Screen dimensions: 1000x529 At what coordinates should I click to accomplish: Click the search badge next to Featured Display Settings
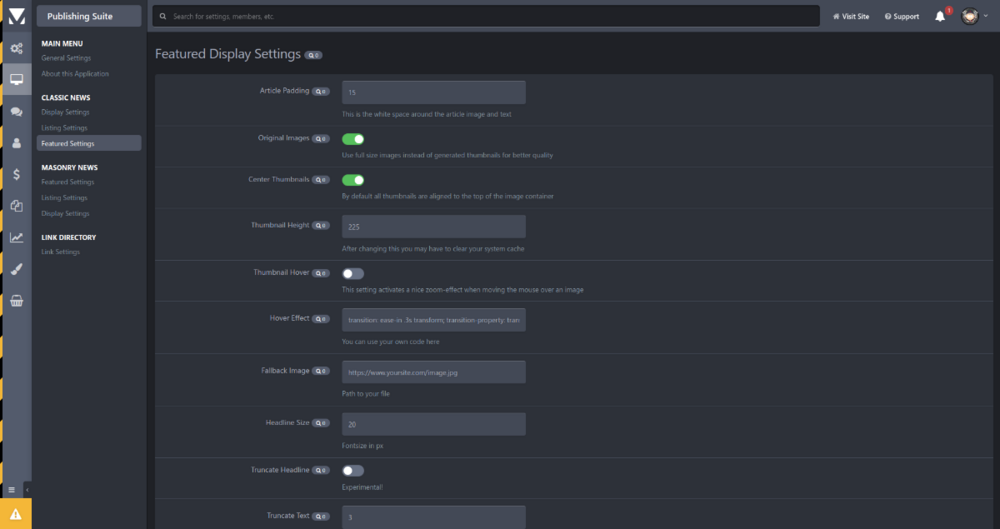click(313, 56)
